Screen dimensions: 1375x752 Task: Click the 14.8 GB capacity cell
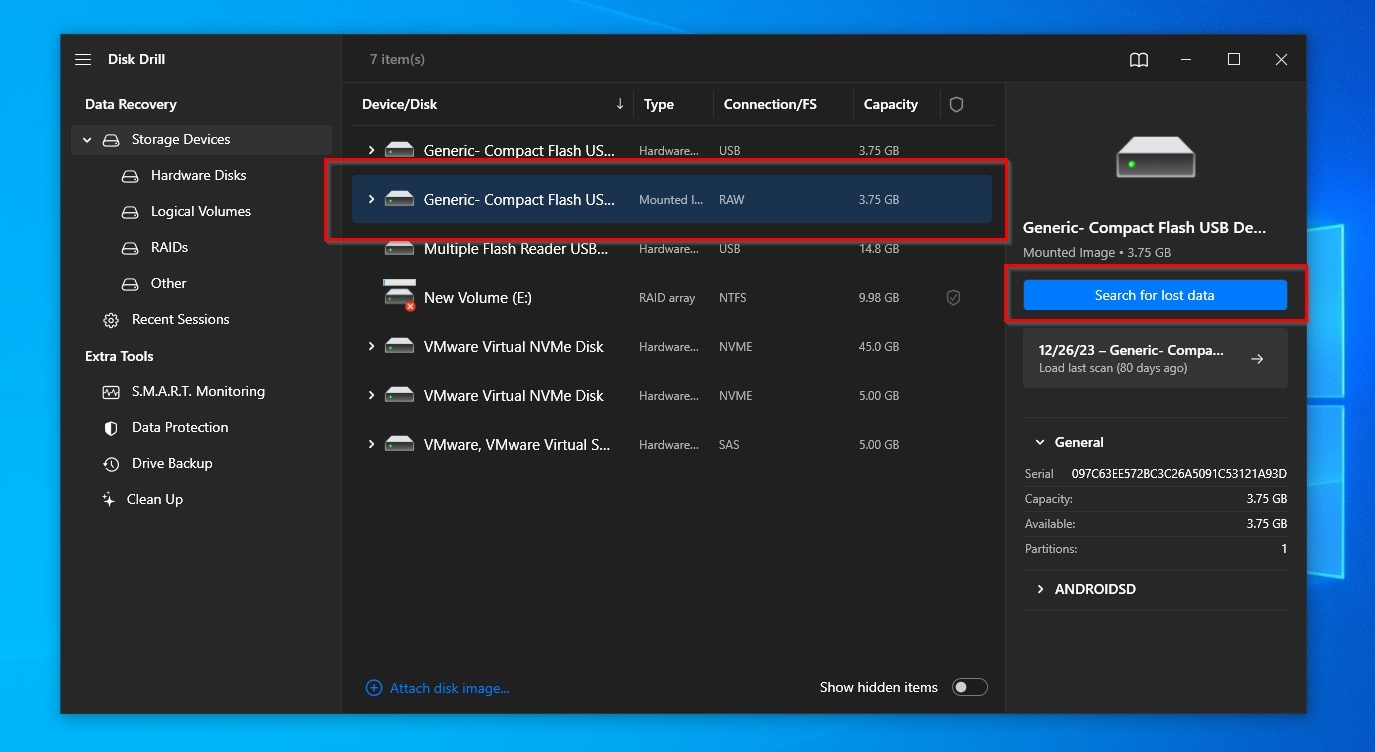coord(879,249)
